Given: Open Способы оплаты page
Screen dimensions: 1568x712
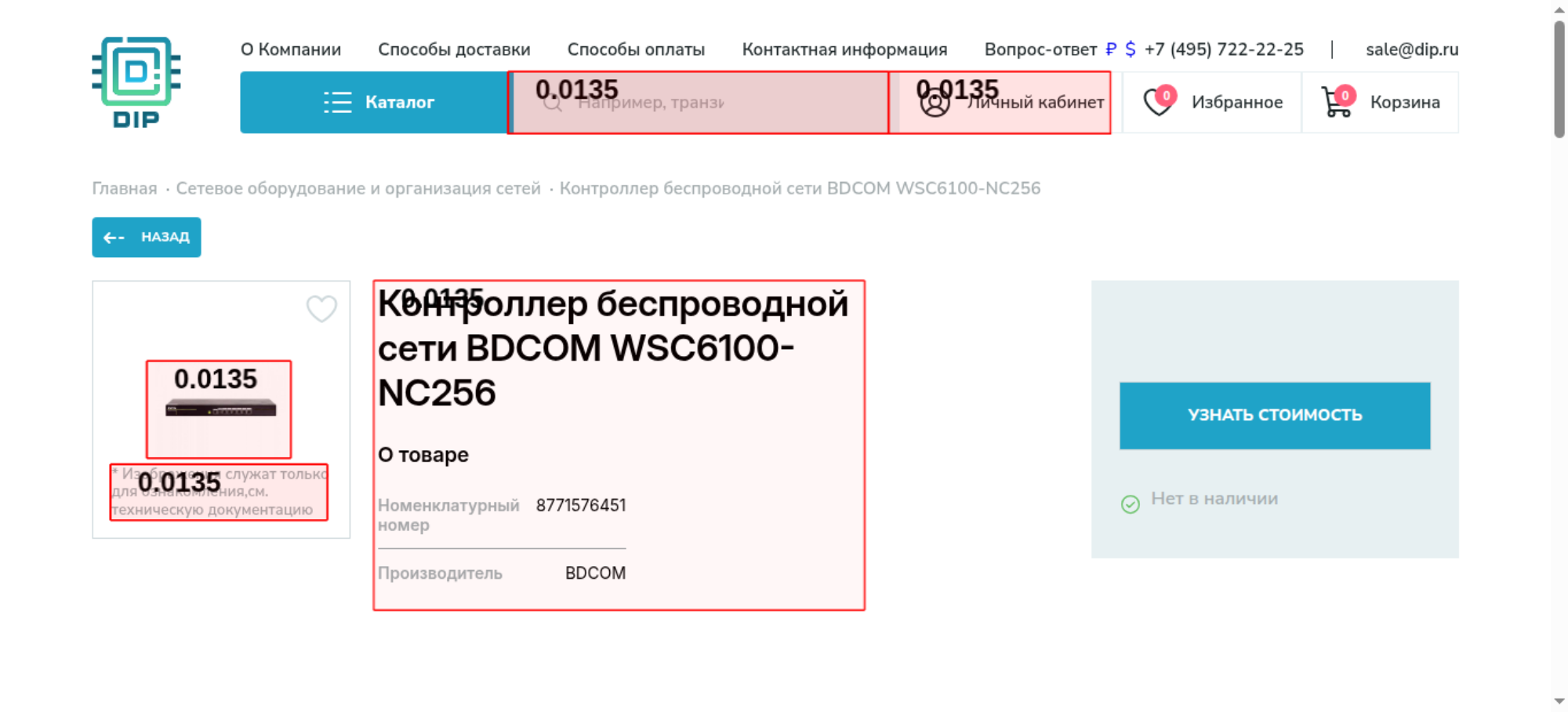Looking at the screenshot, I should click(x=636, y=49).
